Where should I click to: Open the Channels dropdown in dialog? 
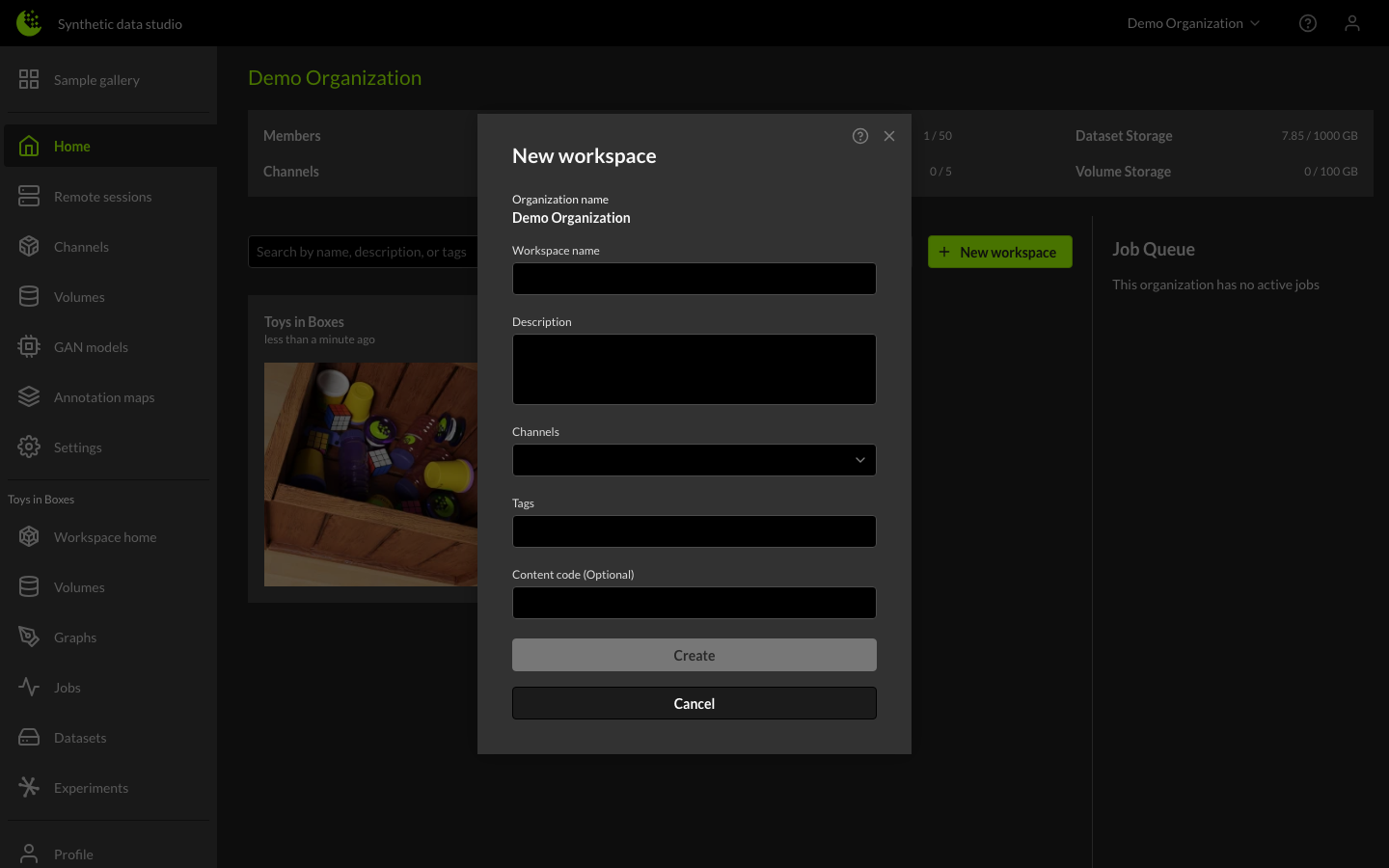(x=694, y=460)
